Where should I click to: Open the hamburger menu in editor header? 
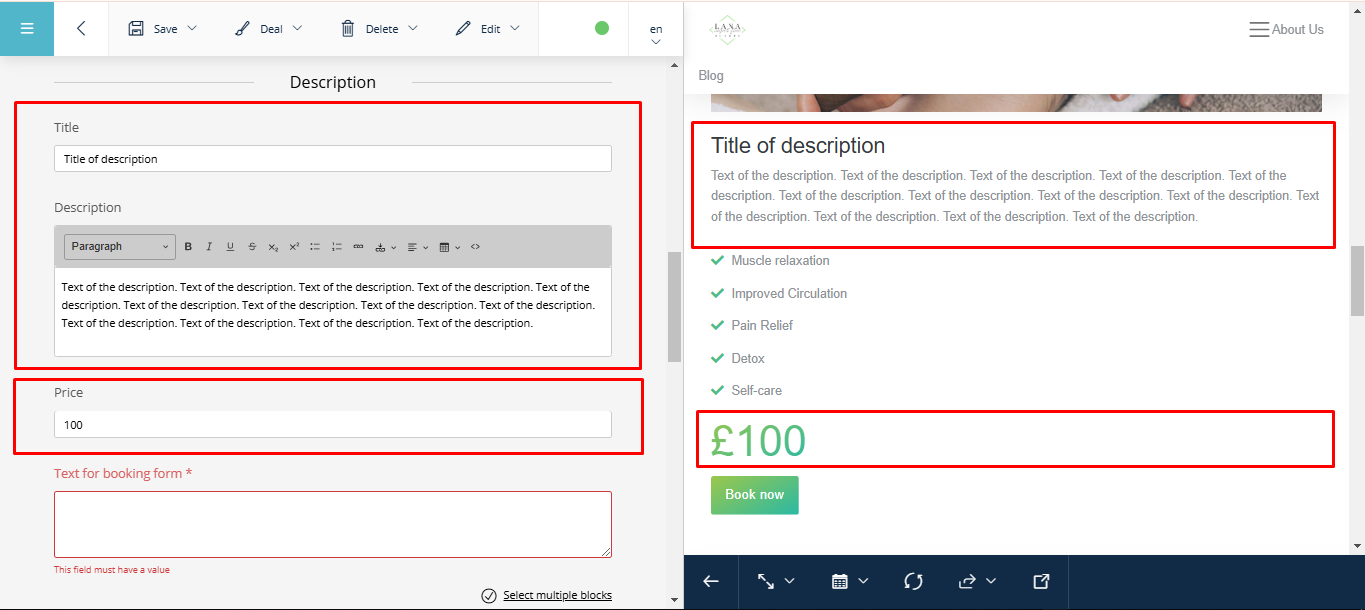[x=27, y=28]
